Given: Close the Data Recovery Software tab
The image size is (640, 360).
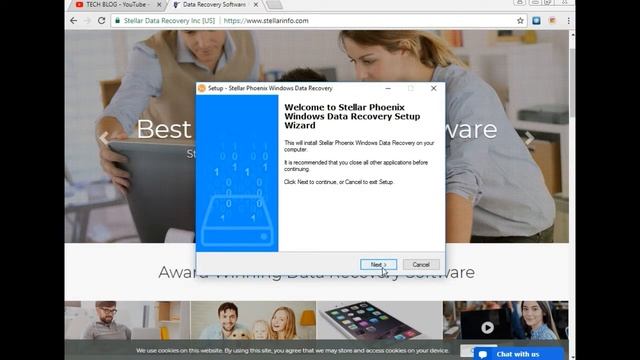Looking at the screenshot, I should pos(256,5).
